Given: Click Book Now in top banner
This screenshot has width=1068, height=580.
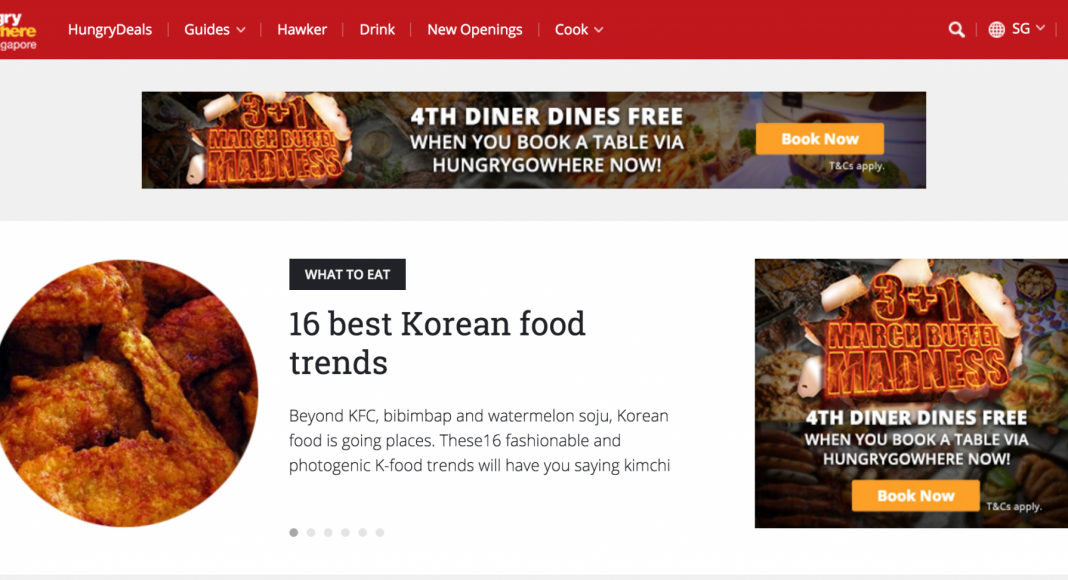Looking at the screenshot, I should pyautogui.click(x=819, y=139).
